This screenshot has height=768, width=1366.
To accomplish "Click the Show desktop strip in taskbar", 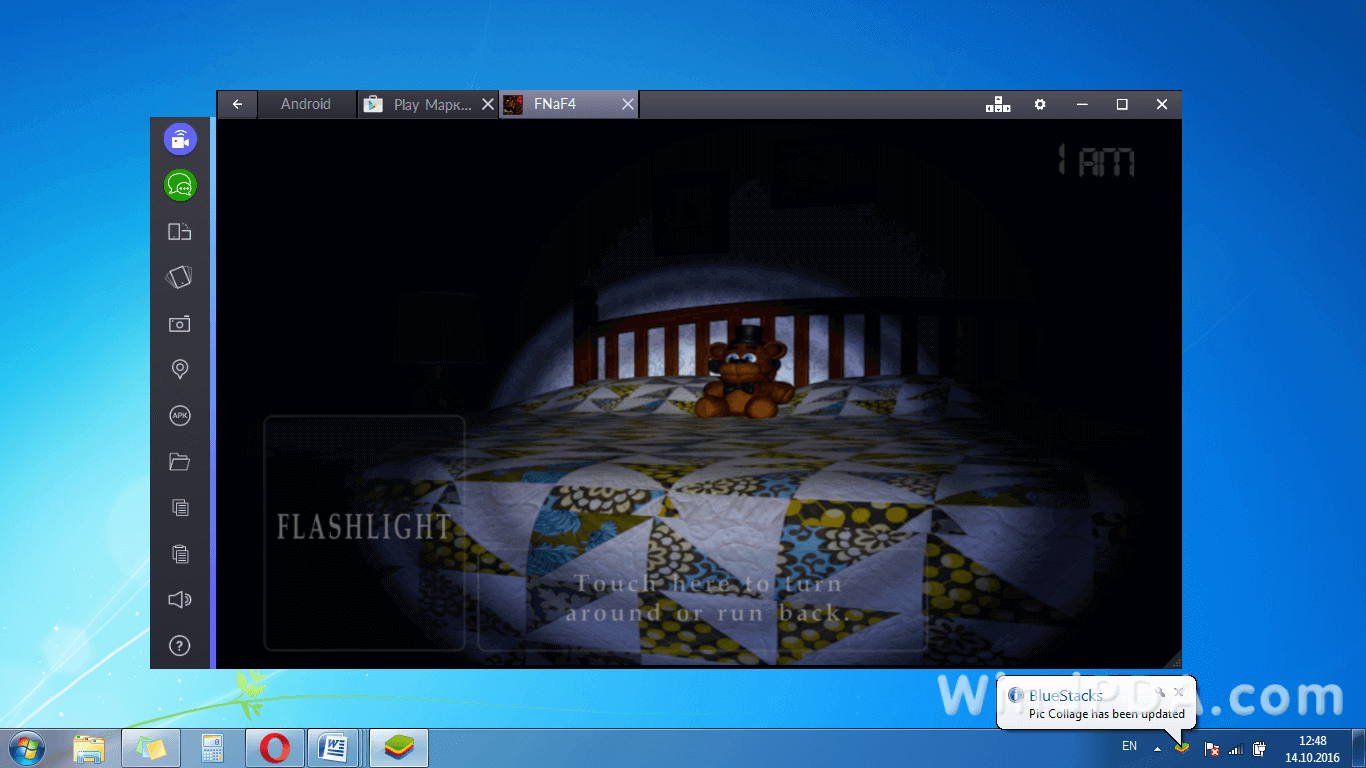I will coord(1358,748).
